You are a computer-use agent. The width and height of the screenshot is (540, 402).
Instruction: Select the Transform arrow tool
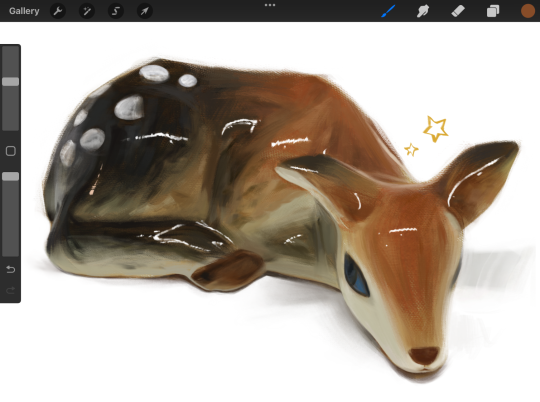(145, 11)
